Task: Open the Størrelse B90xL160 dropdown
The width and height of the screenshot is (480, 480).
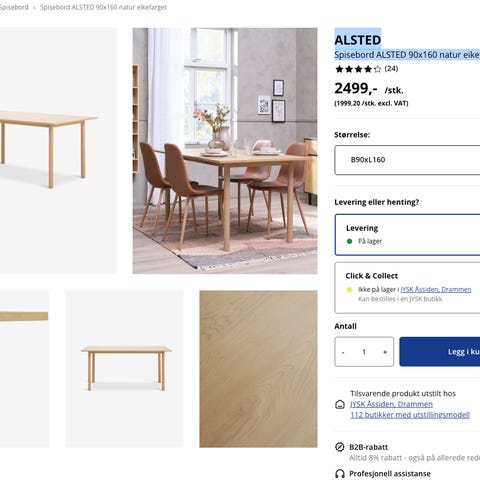Action: [x=407, y=160]
